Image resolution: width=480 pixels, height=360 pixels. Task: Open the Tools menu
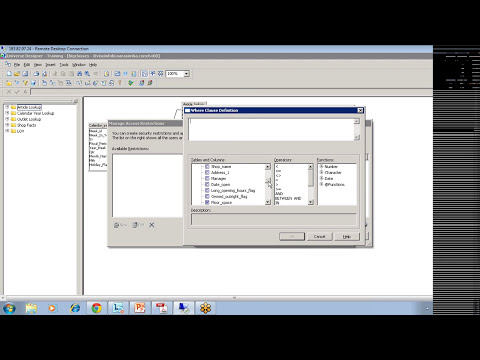tap(64, 65)
